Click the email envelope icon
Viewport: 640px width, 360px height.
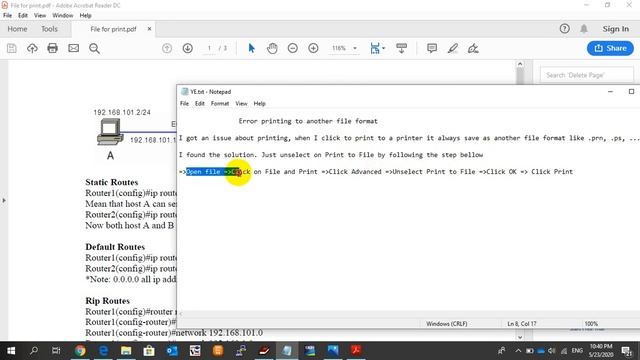click(73, 48)
